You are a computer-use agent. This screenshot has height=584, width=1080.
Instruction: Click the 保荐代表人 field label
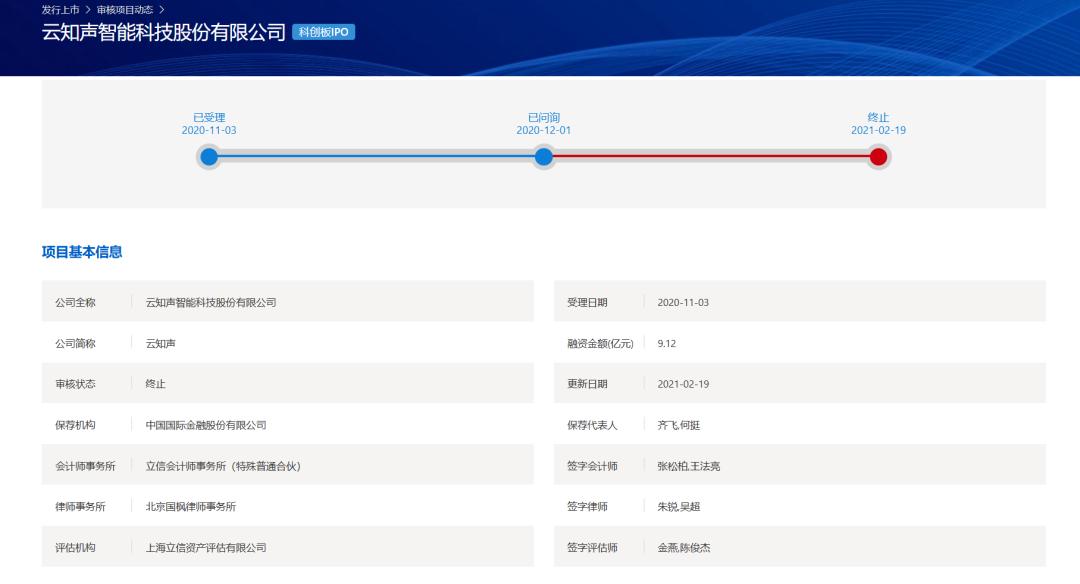click(x=592, y=425)
